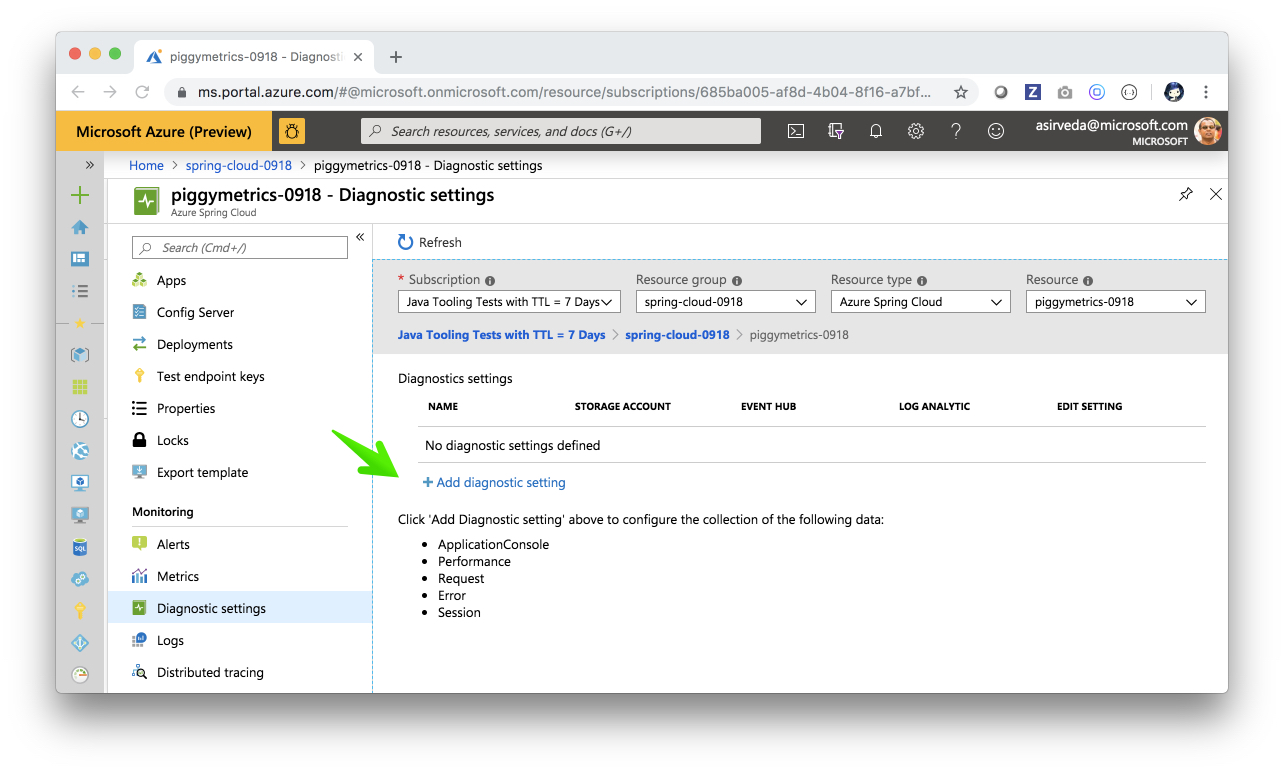Click the Refresh button
Image resolution: width=1284 pixels, height=773 pixels.
[x=430, y=242]
